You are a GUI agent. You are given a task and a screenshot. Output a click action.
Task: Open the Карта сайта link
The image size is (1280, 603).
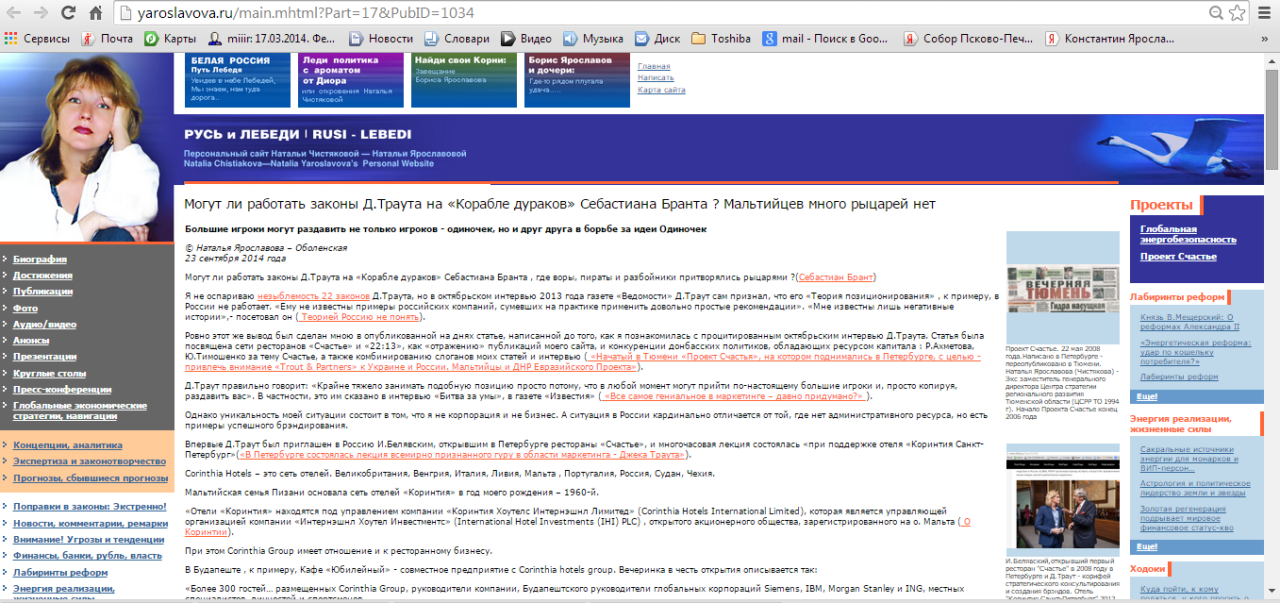pyautogui.click(x=662, y=90)
